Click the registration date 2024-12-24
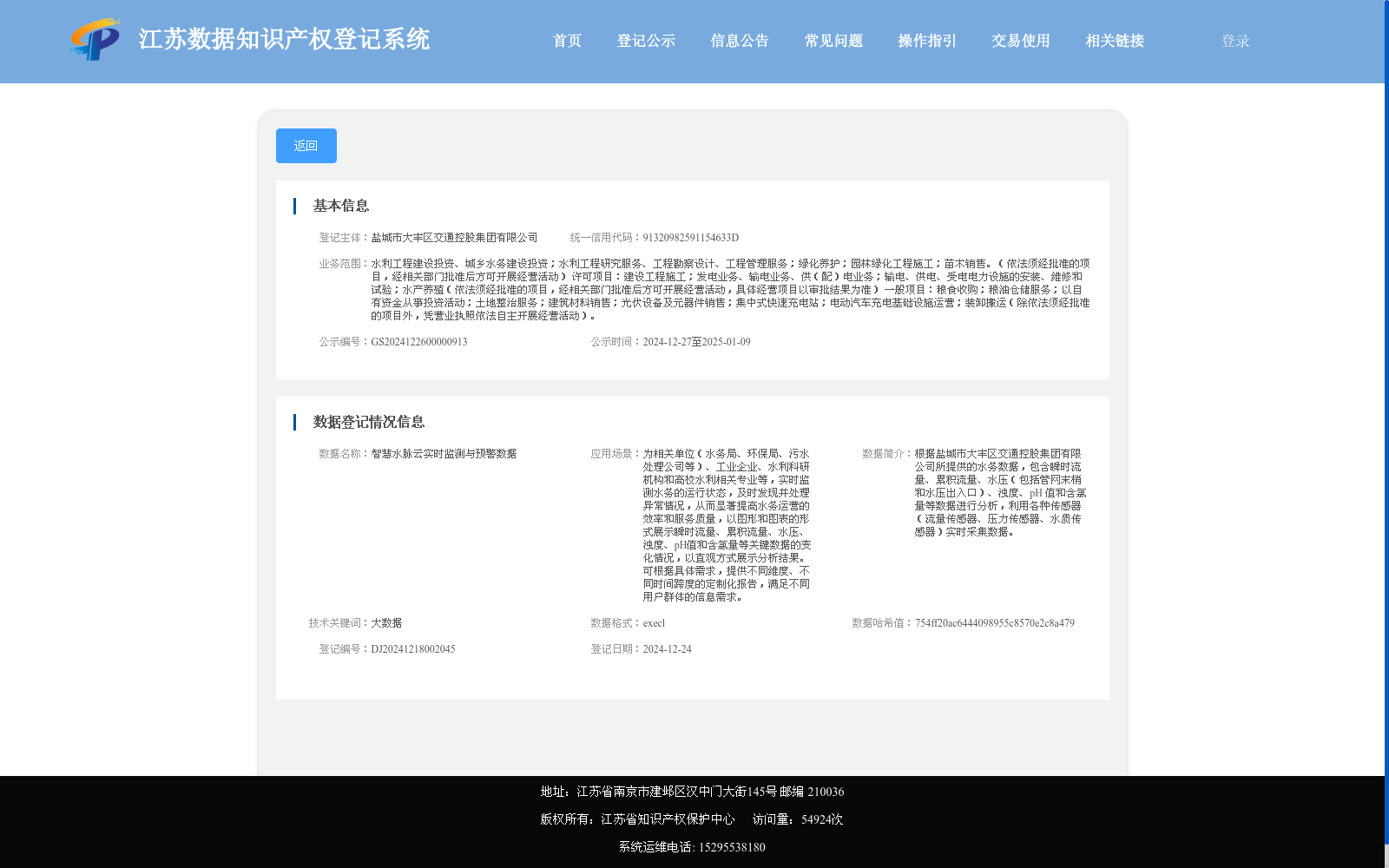1389x868 pixels. coord(667,649)
